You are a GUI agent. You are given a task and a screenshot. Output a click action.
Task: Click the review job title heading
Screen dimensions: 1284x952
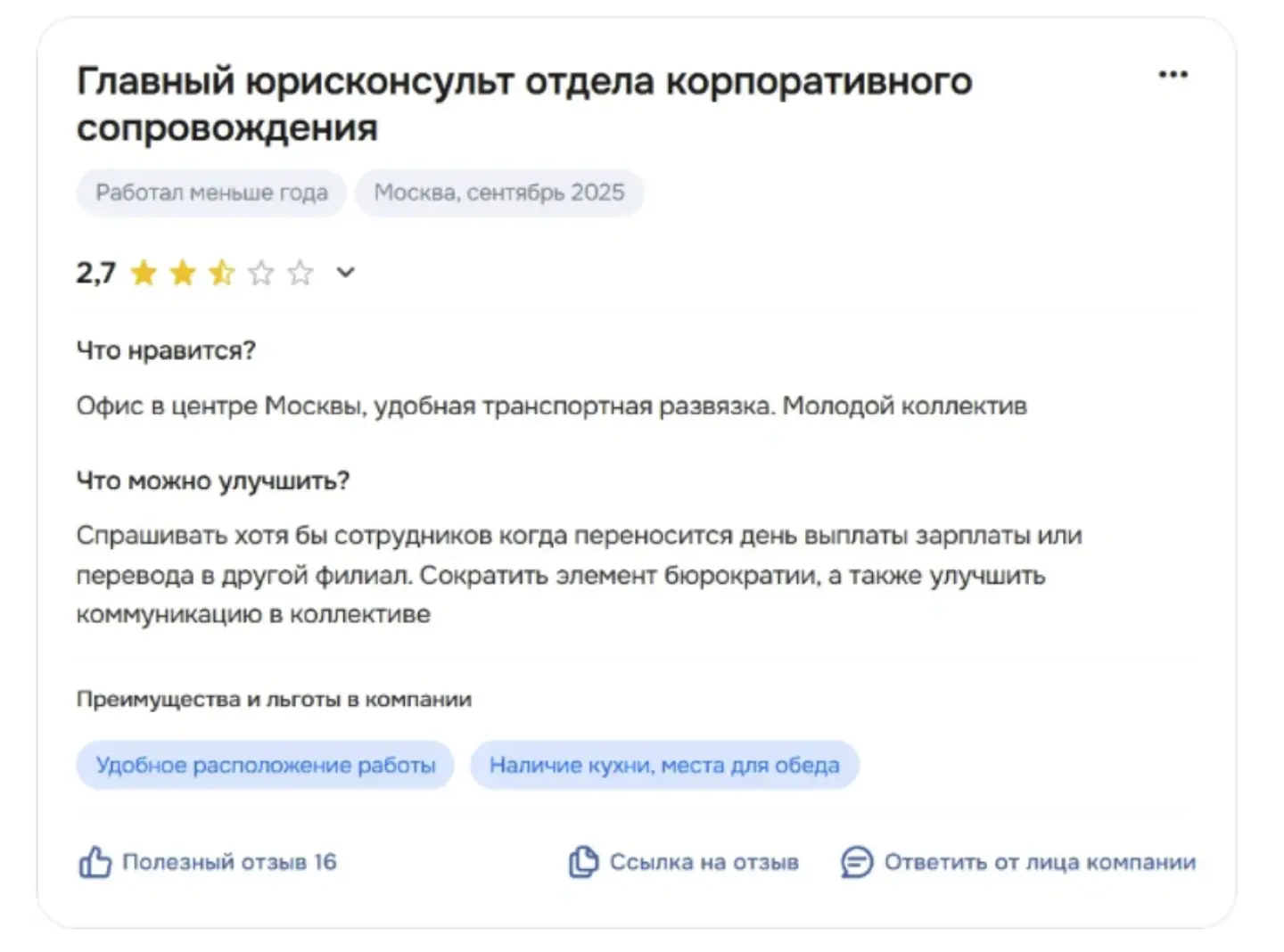coord(524,104)
